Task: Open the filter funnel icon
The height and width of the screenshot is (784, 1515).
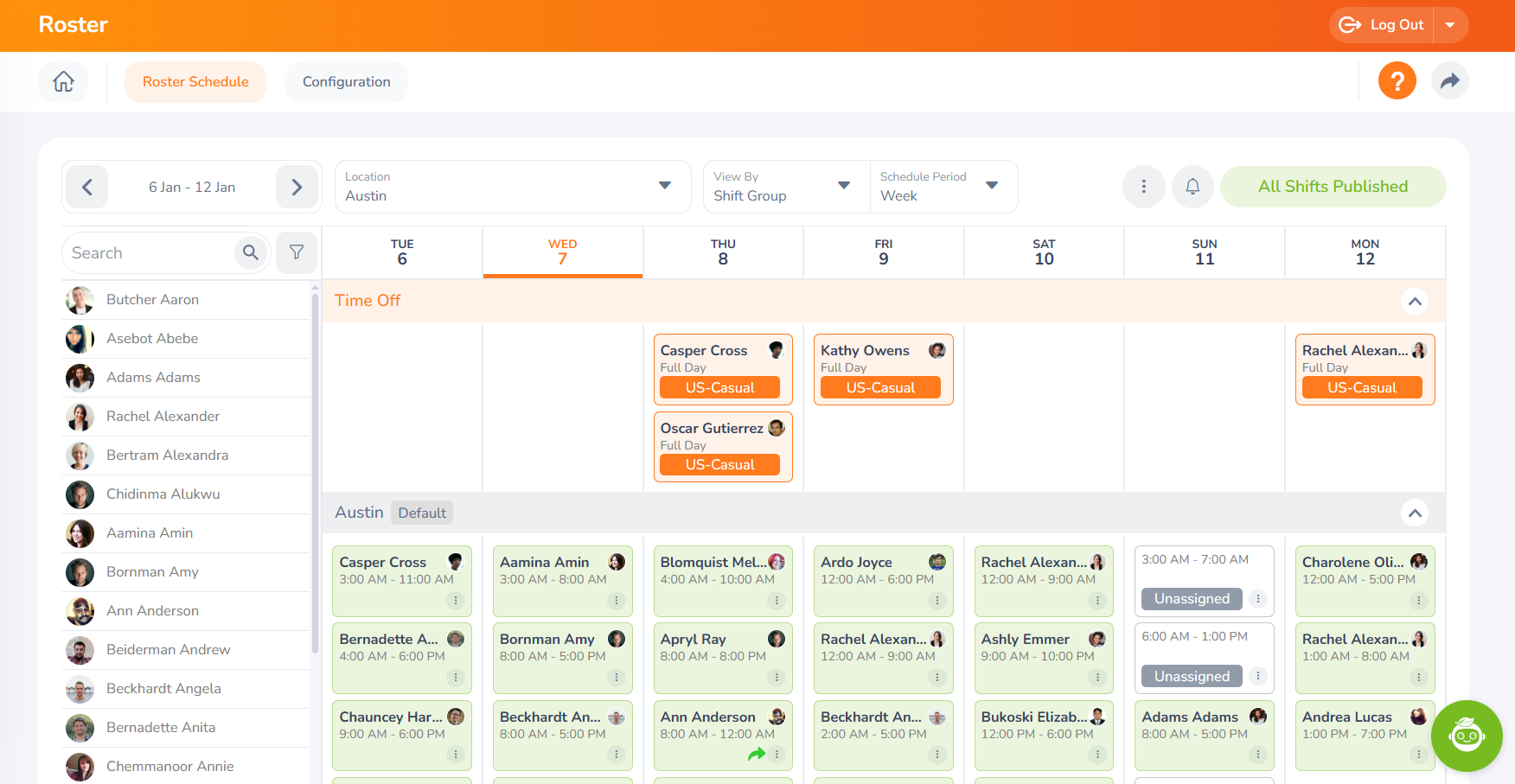Action: (x=297, y=252)
